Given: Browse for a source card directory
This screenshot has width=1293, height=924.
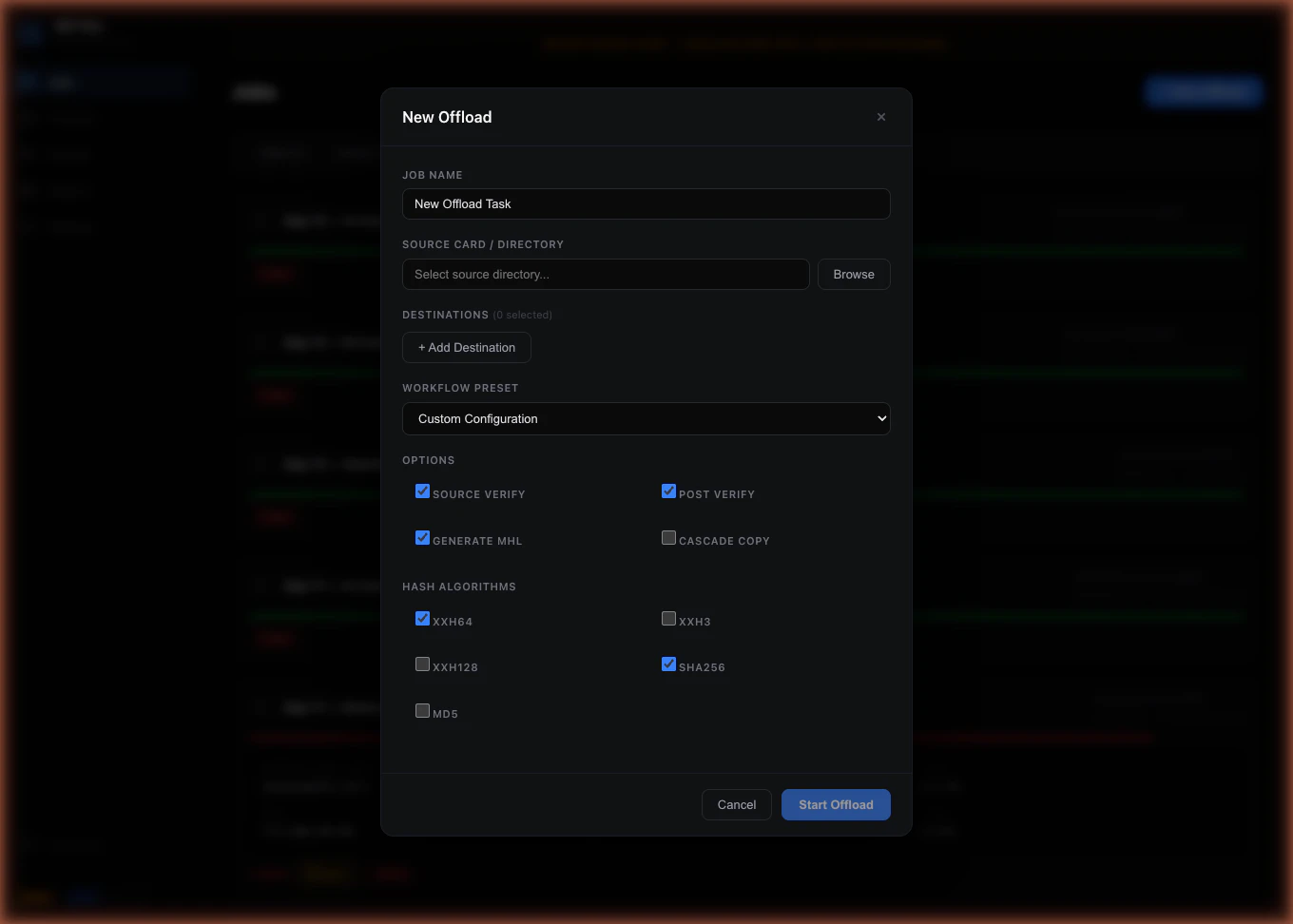Looking at the screenshot, I should pyautogui.click(x=854, y=275).
